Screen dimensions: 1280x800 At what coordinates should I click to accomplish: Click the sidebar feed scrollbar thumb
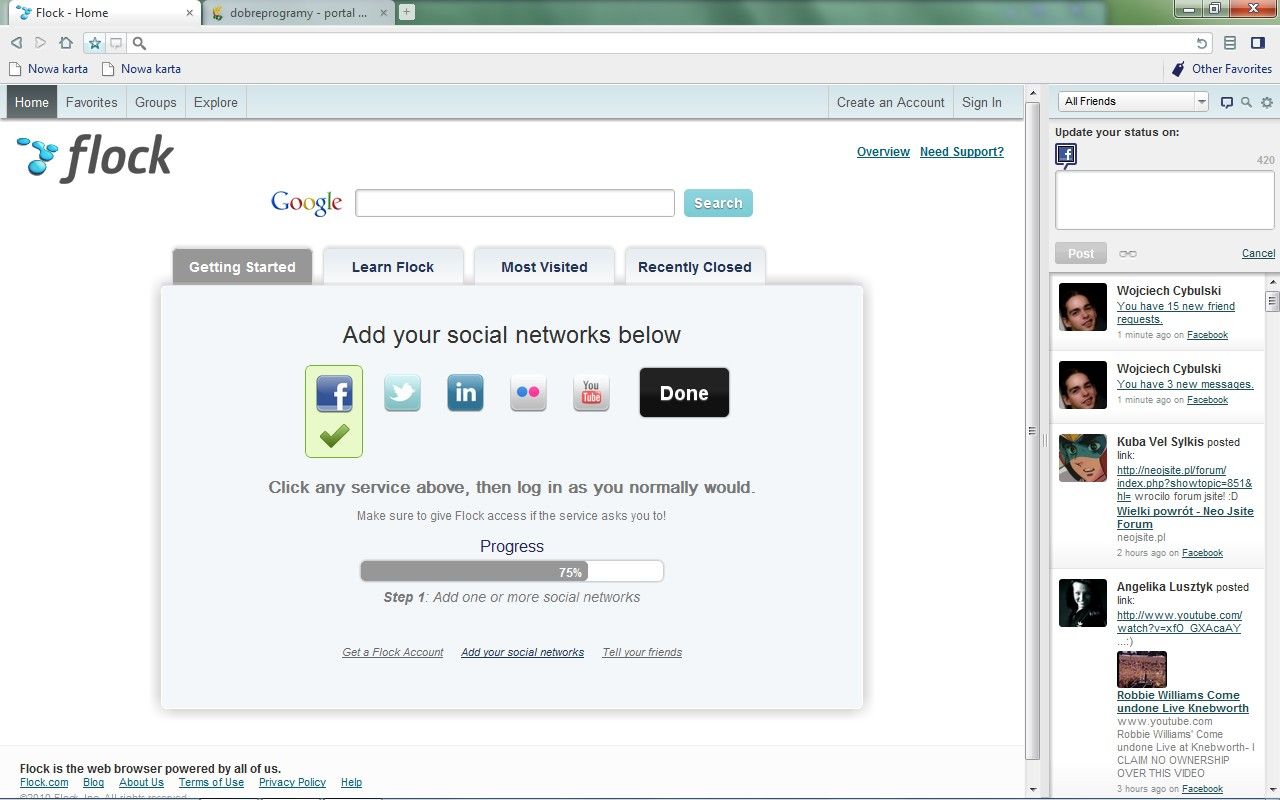pyautogui.click(x=1273, y=301)
